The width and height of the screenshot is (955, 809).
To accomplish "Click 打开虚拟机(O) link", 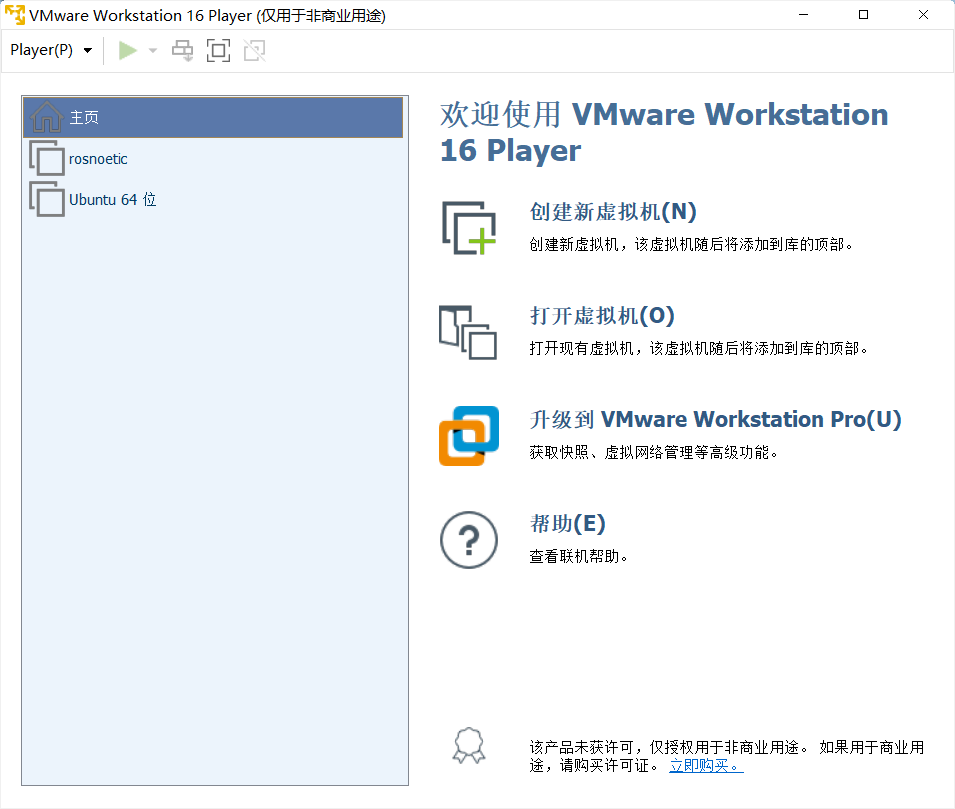I will (x=602, y=316).
